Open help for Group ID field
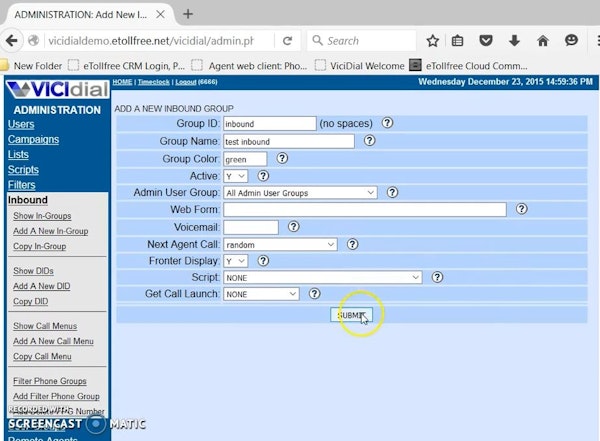Screen dimensions: 600x441 [x=387, y=123]
